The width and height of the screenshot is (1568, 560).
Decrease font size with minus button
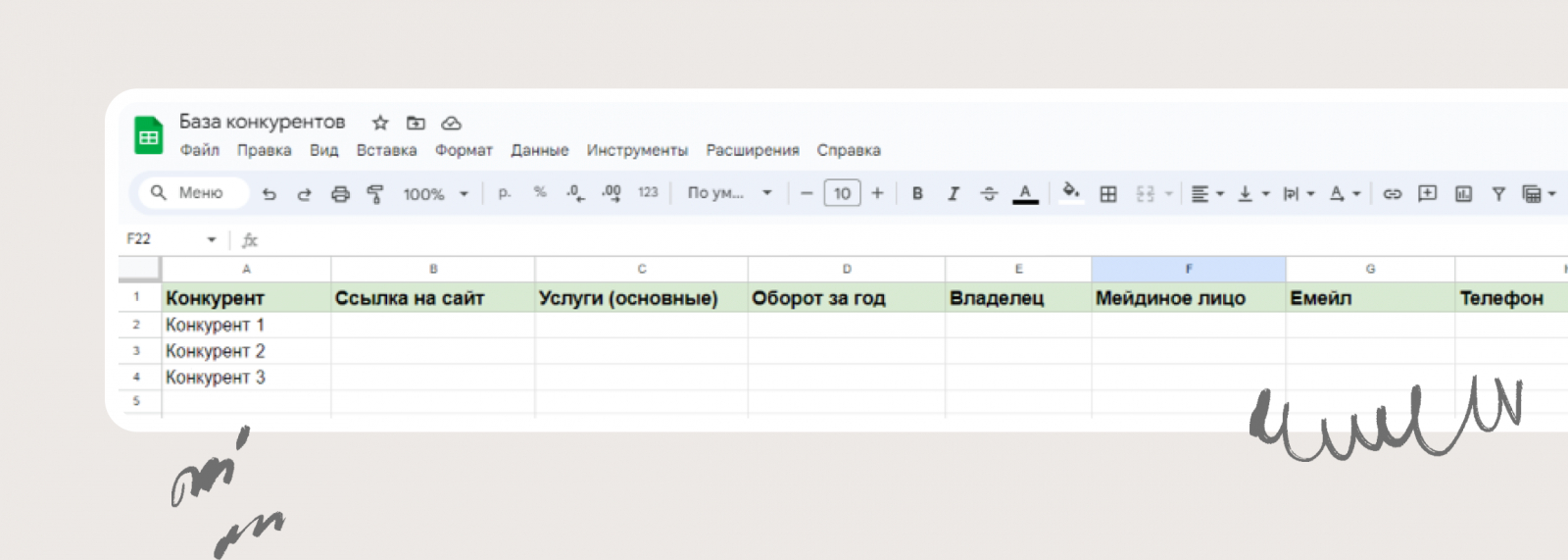pos(807,193)
